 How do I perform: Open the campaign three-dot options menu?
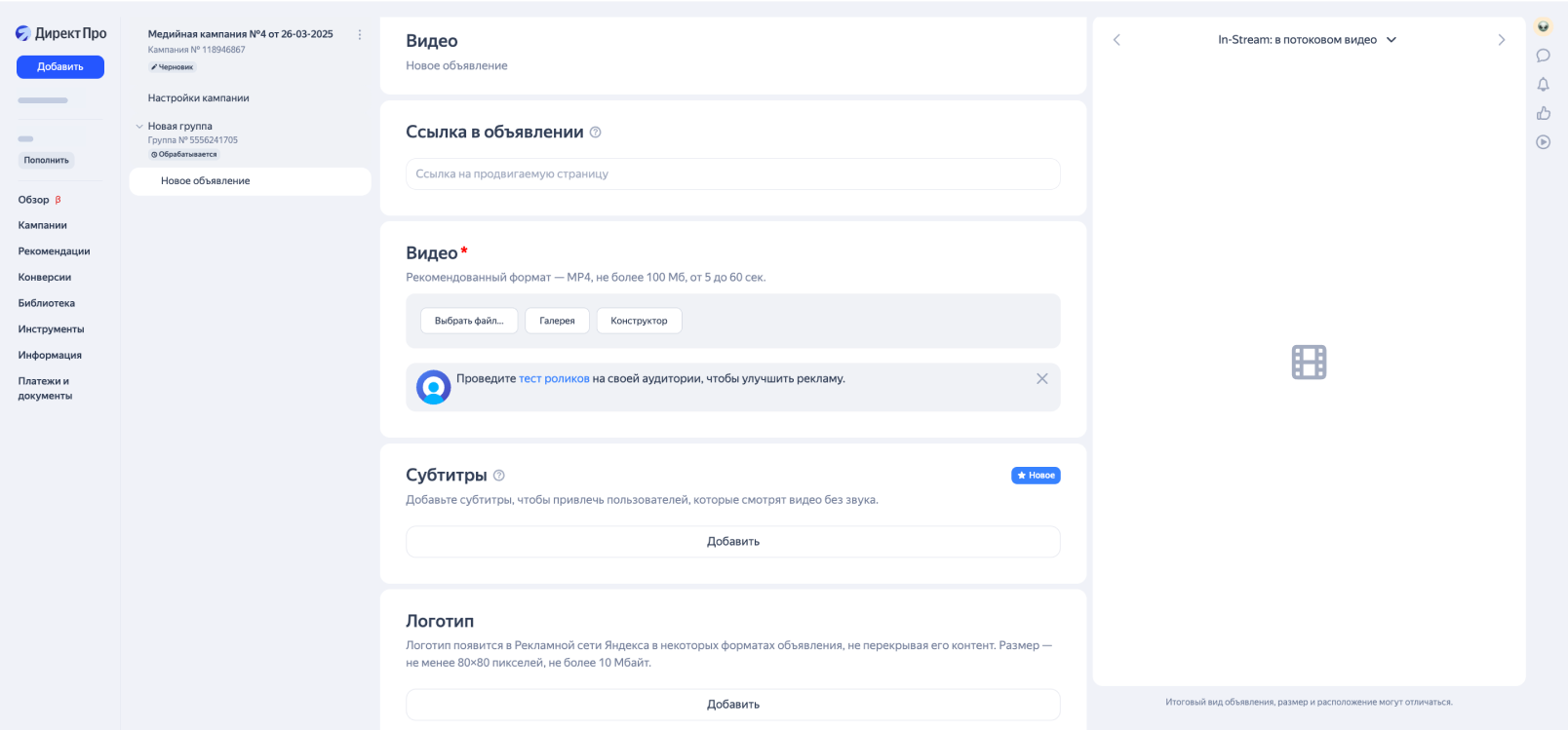tap(360, 34)
